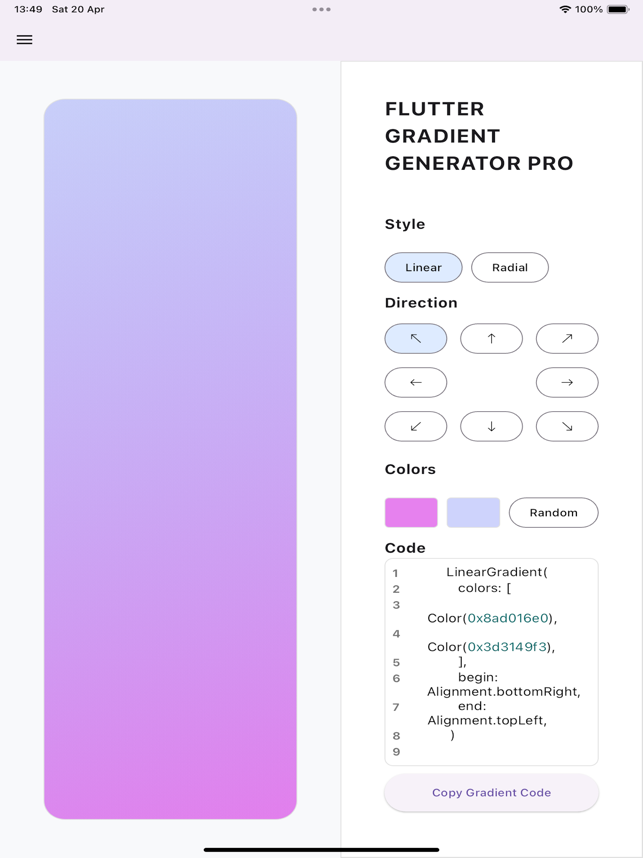Choose the Linear gradient style
Image resolution: width=643 pixels, height=858 pixels.
point(424,267)
